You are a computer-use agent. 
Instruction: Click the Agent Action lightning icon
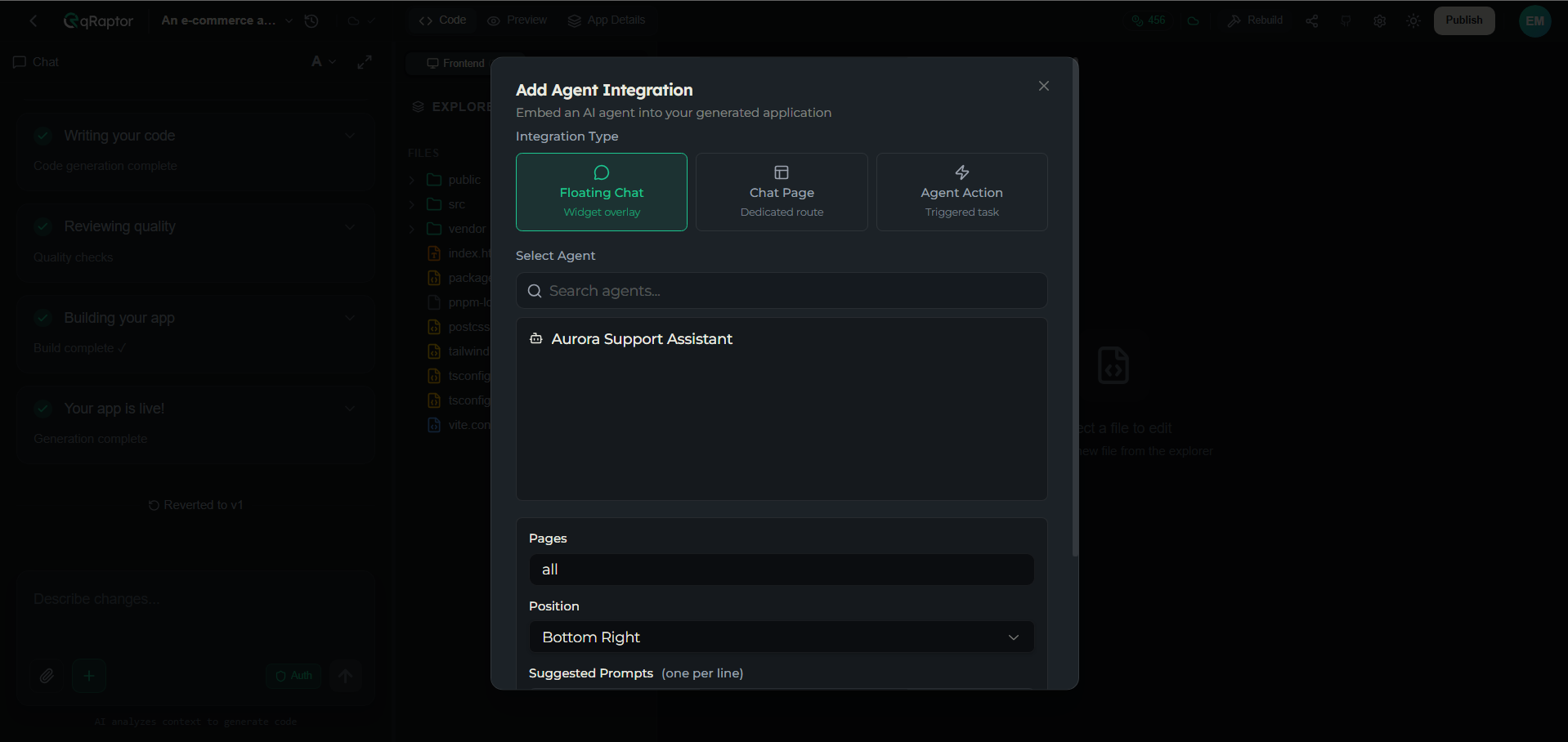coord(962,172)
